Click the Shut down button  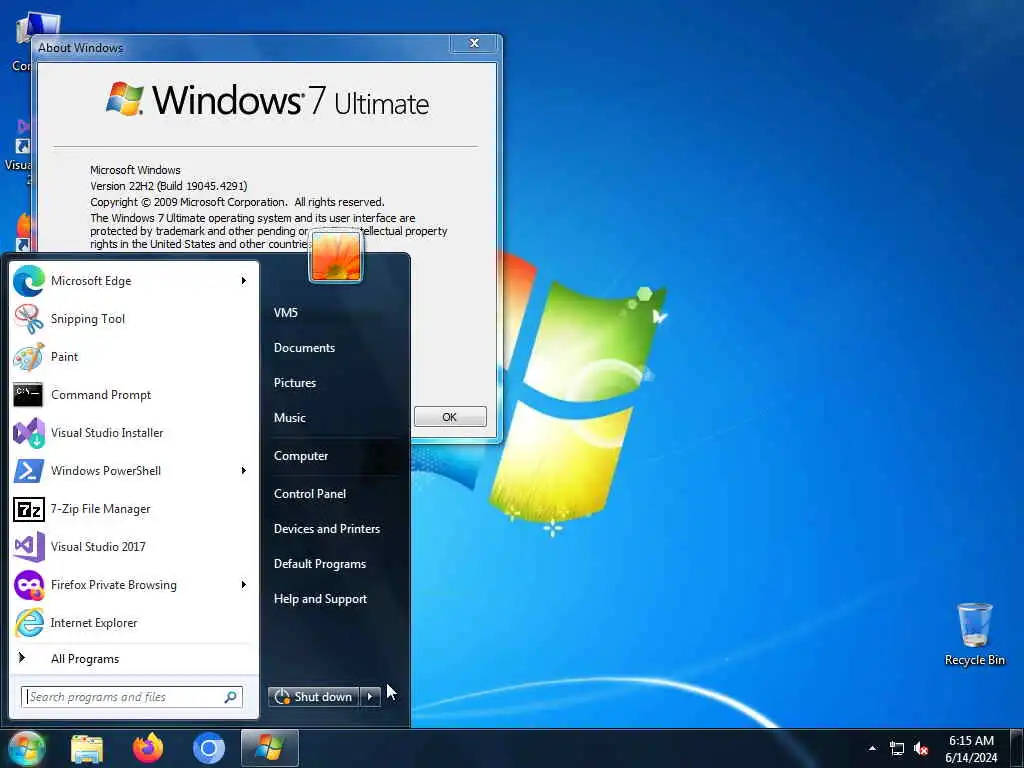click(x=314, y=697)
